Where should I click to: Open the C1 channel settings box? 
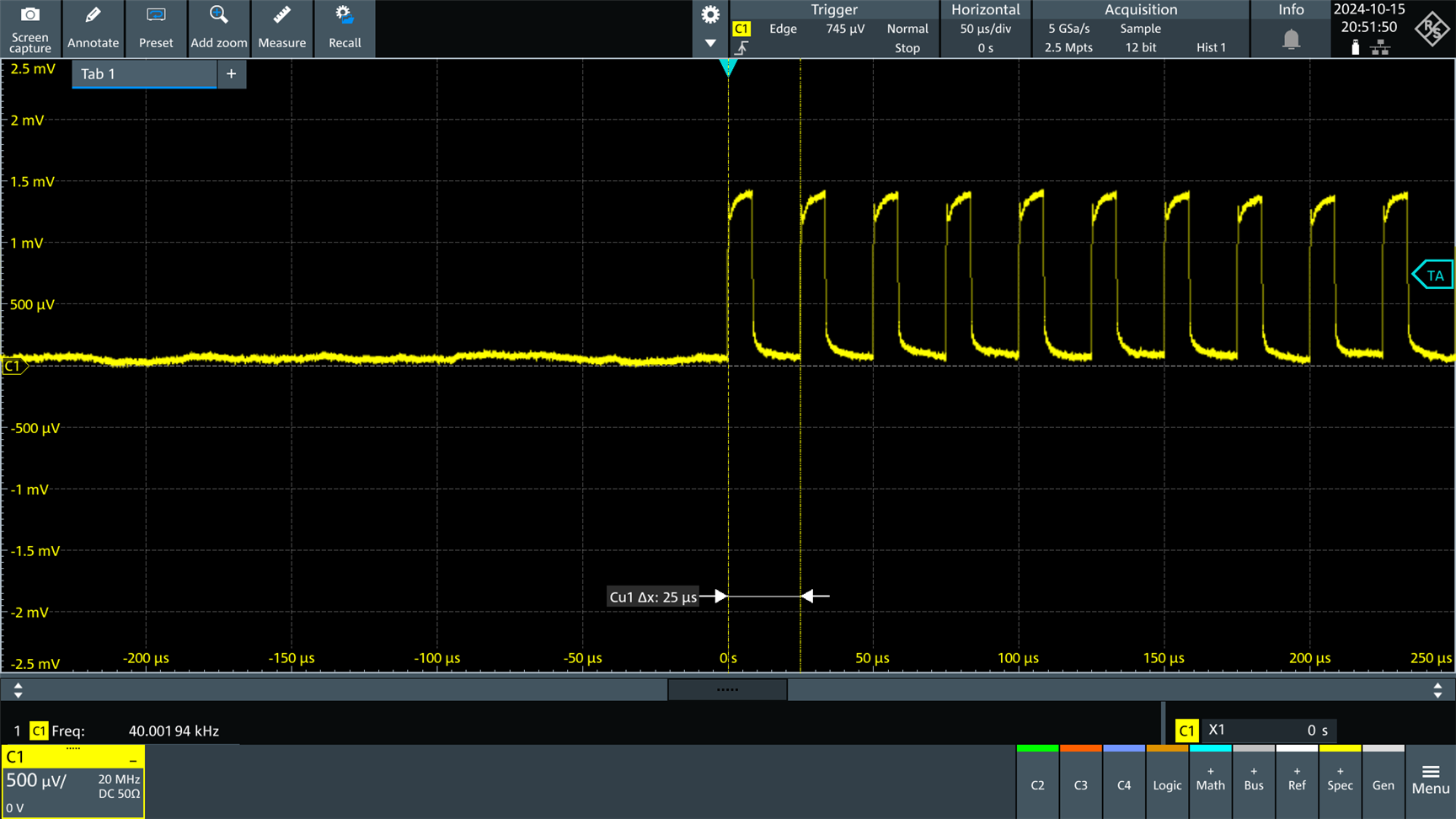coord(73,781)
